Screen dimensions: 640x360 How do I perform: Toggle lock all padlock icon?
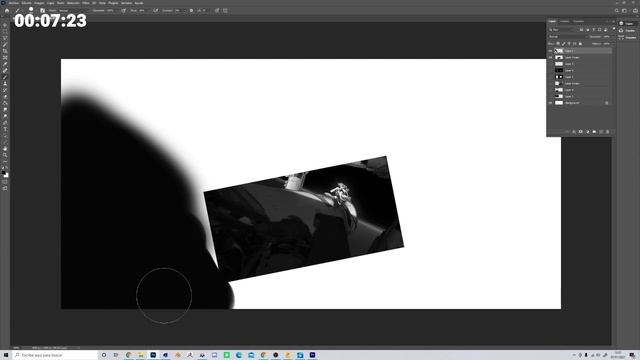coord(580,44)
